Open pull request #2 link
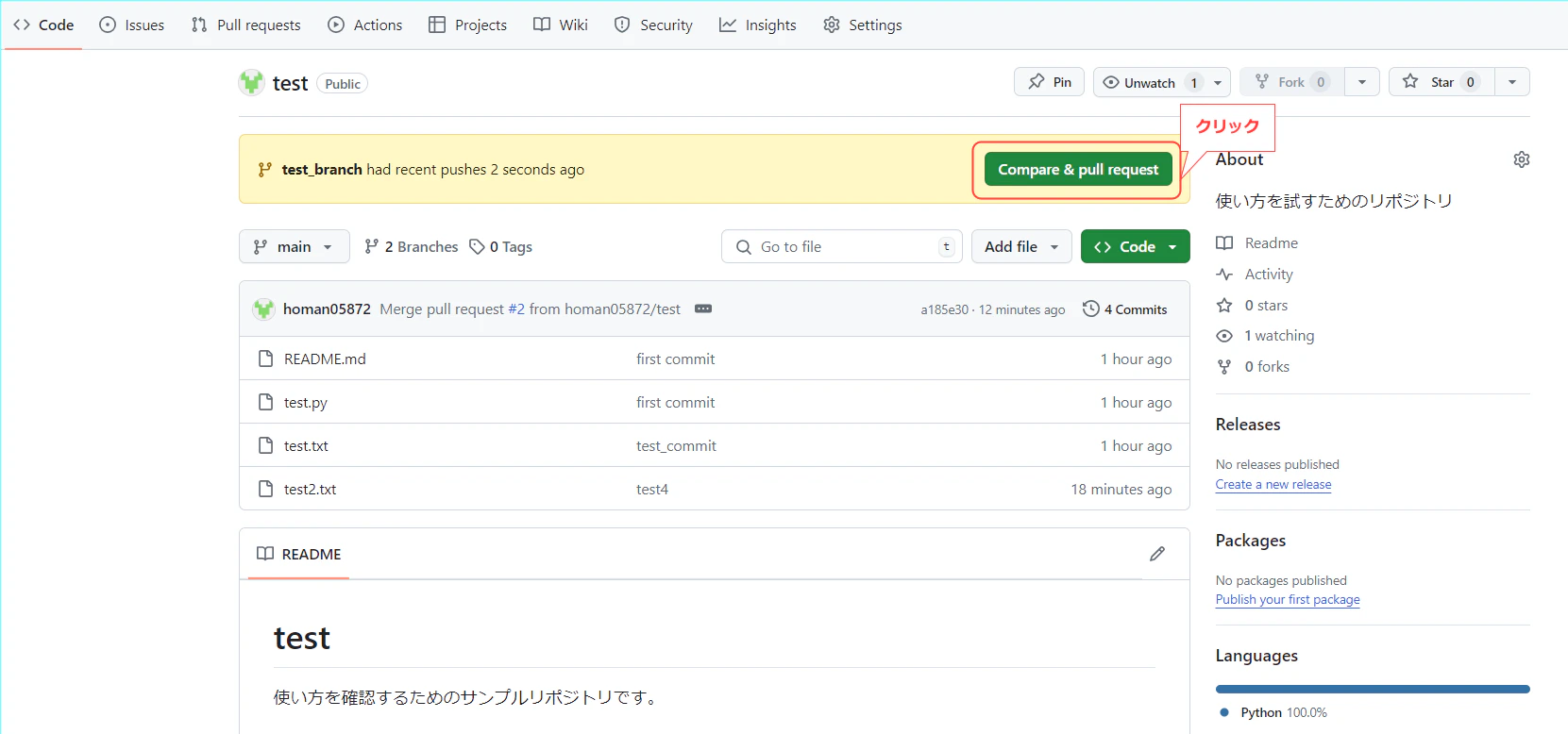This screenshot has width=1568, height=734. point(516,309)
